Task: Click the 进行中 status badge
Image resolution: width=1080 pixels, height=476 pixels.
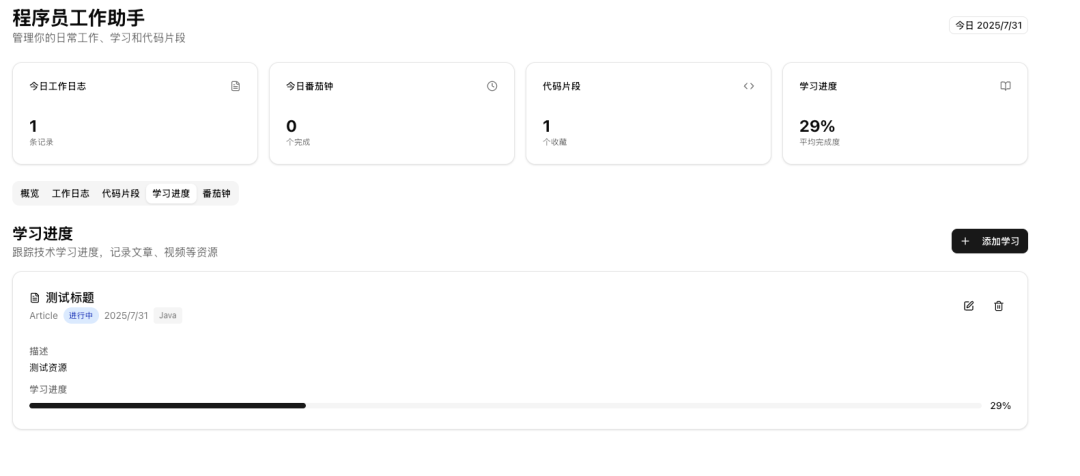Action: (81, 316)
